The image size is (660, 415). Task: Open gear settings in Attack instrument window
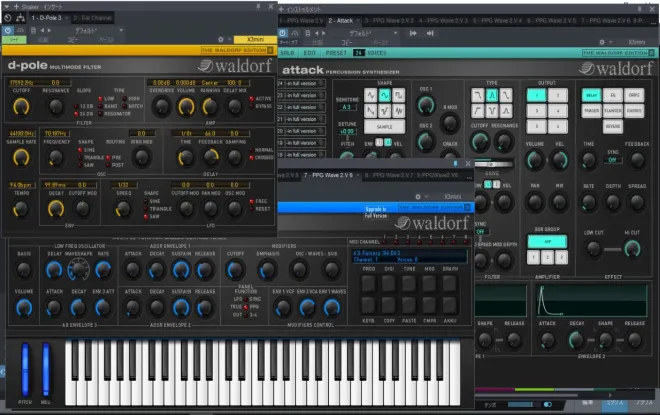point(602,42)
